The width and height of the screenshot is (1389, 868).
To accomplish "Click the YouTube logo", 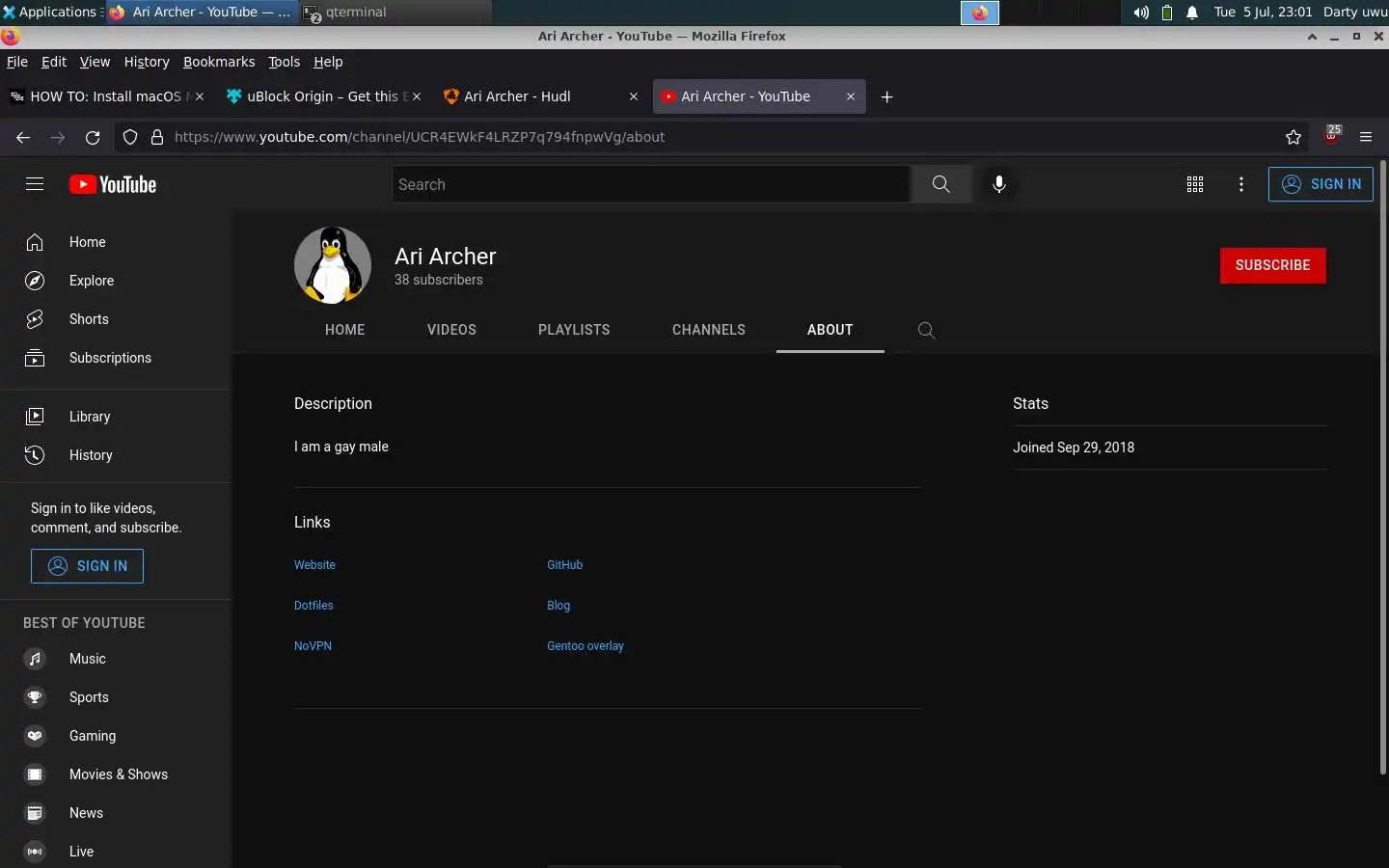I will [113, 184].
